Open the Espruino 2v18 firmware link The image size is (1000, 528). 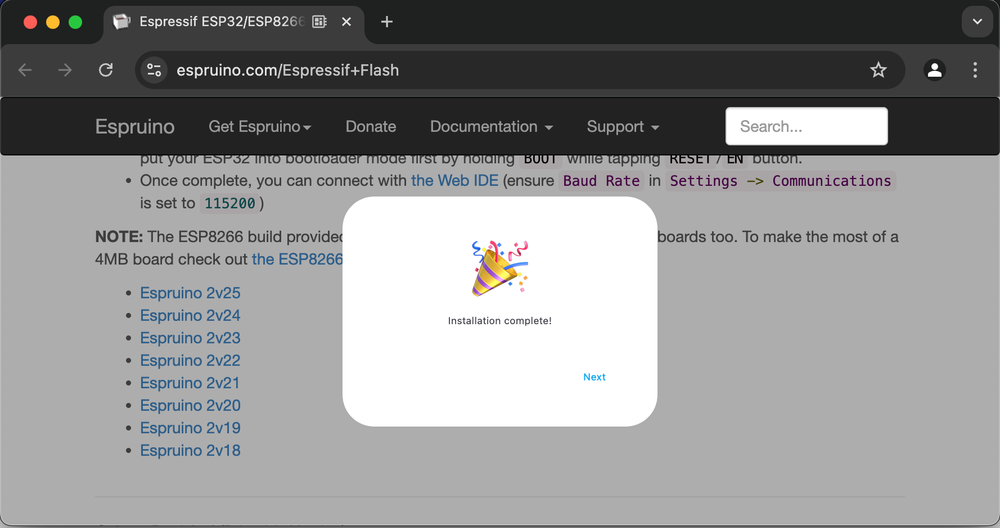coord(190,450)
